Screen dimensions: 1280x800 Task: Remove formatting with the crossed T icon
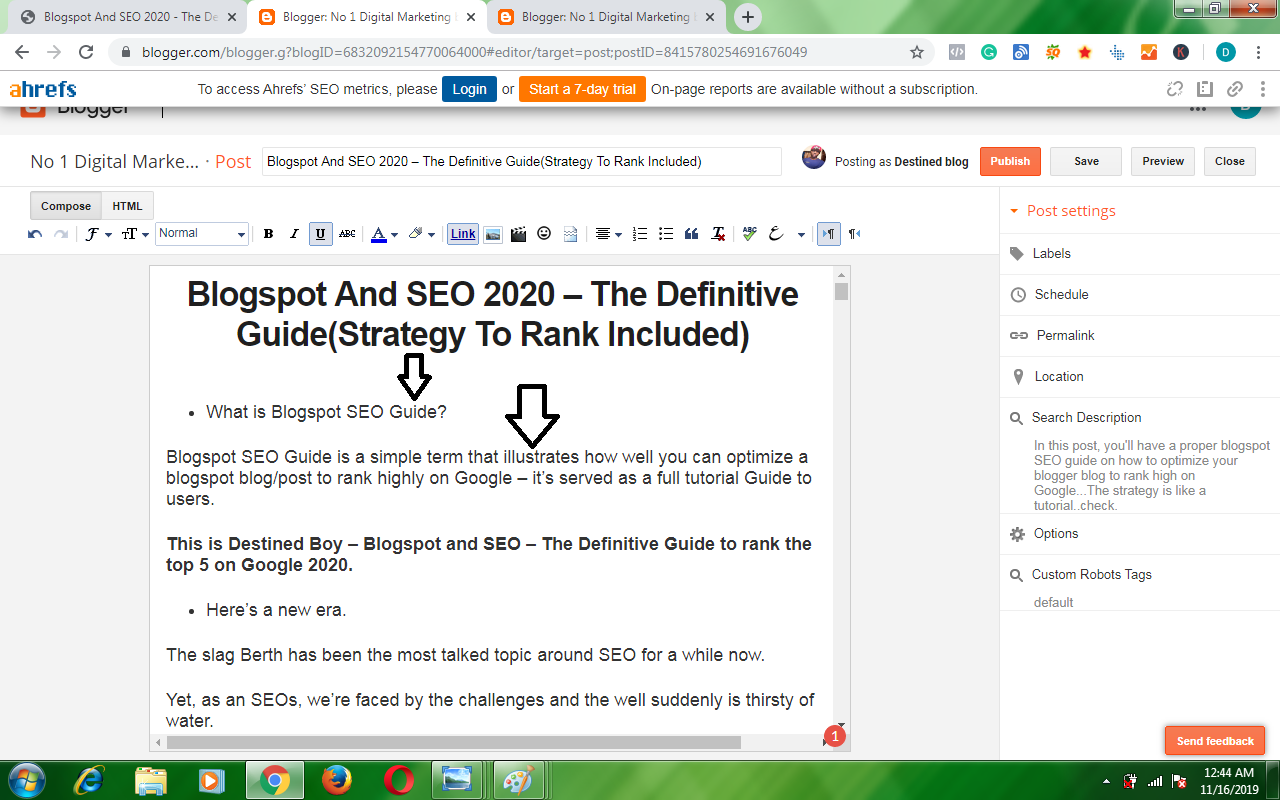[718, 234]
